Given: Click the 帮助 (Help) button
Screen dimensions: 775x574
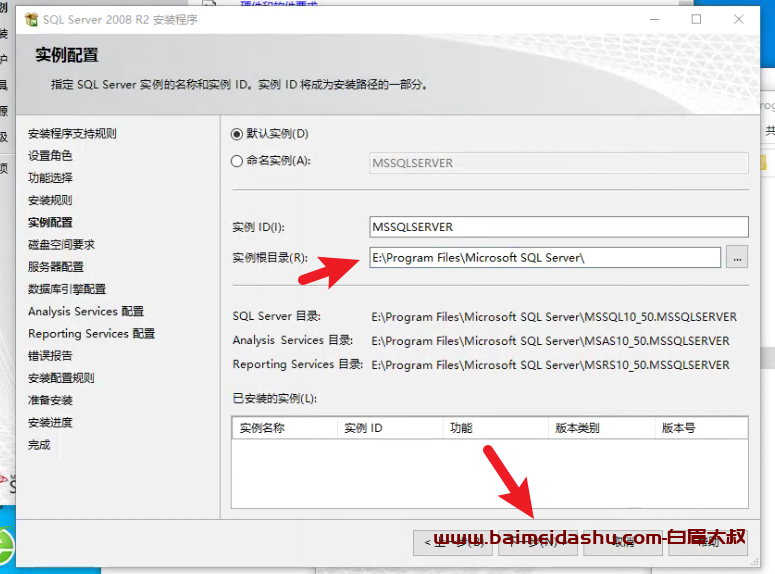Looking at the screenshot, I should point(708,542).
